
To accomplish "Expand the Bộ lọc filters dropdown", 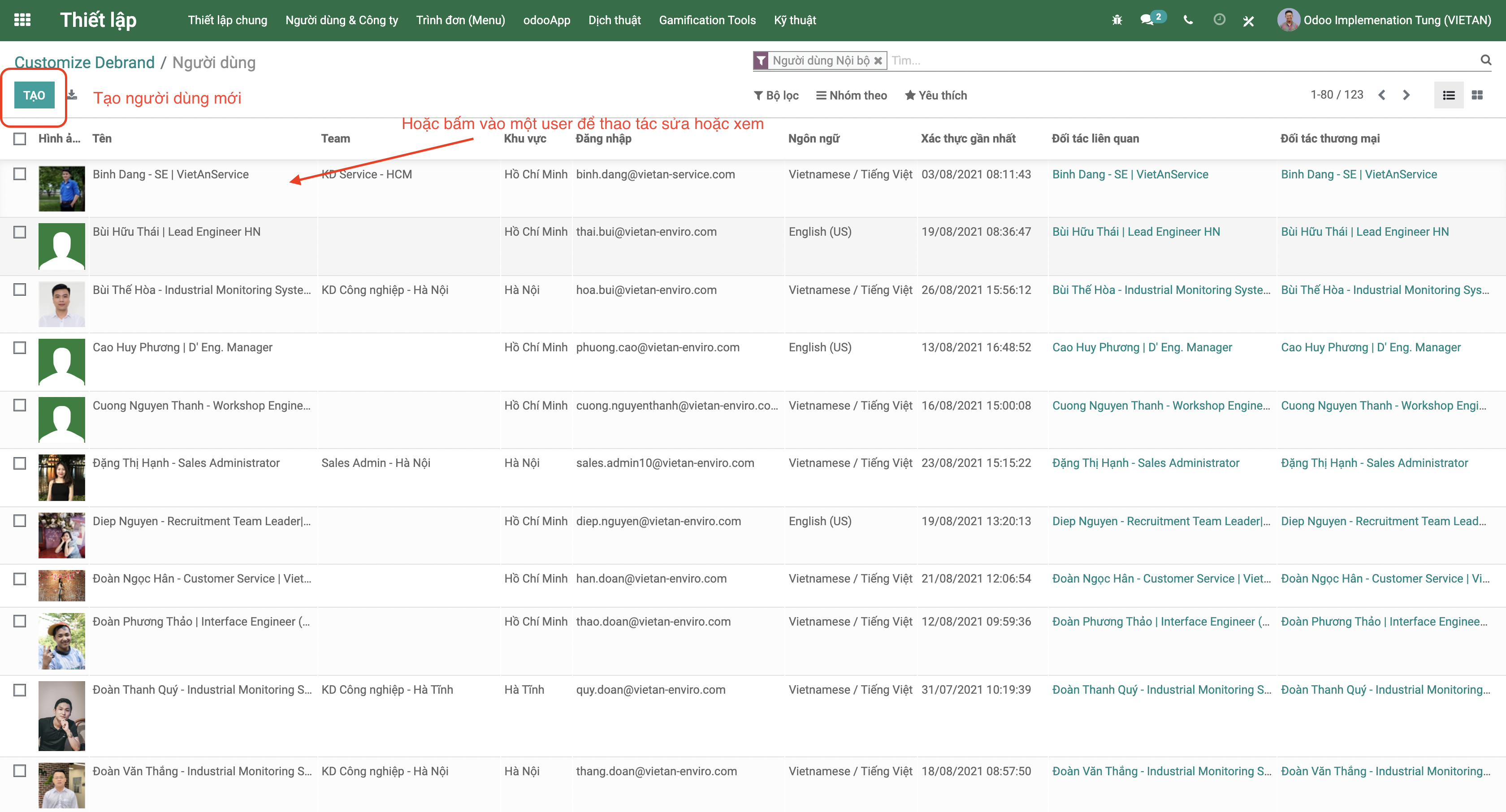I will click(x=776, y=95).
